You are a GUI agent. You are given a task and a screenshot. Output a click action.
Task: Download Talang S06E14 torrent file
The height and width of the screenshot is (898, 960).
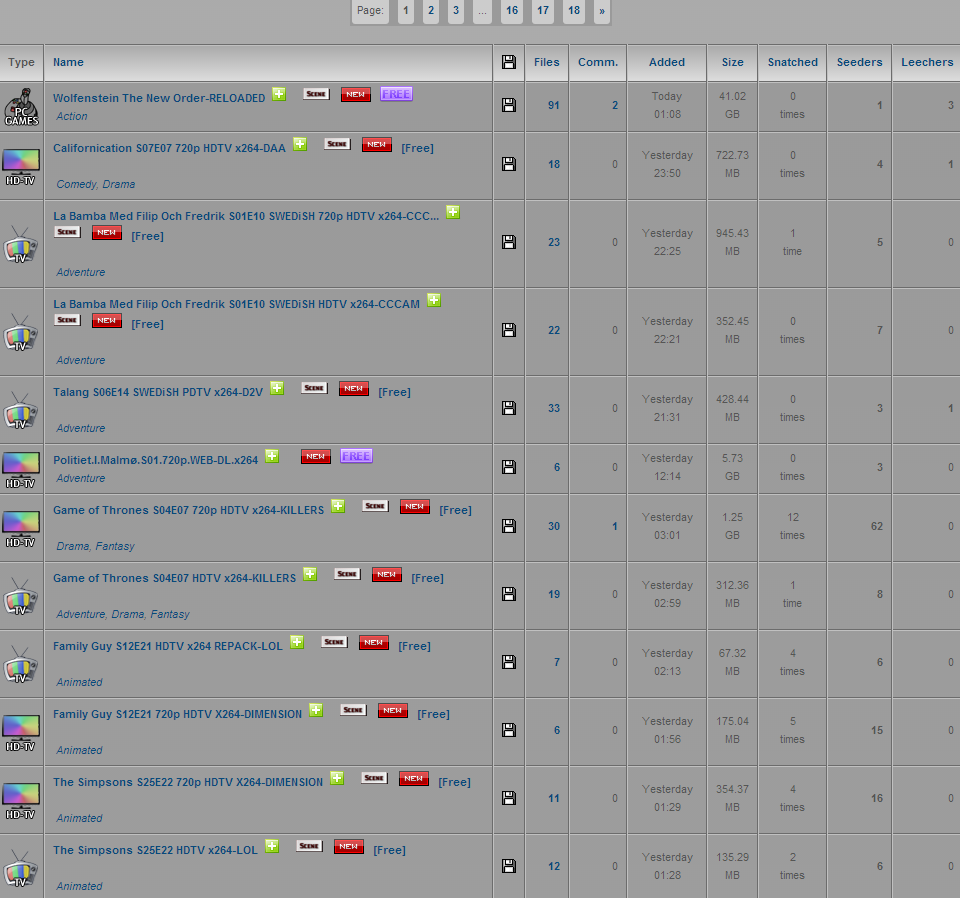point(509,408)
